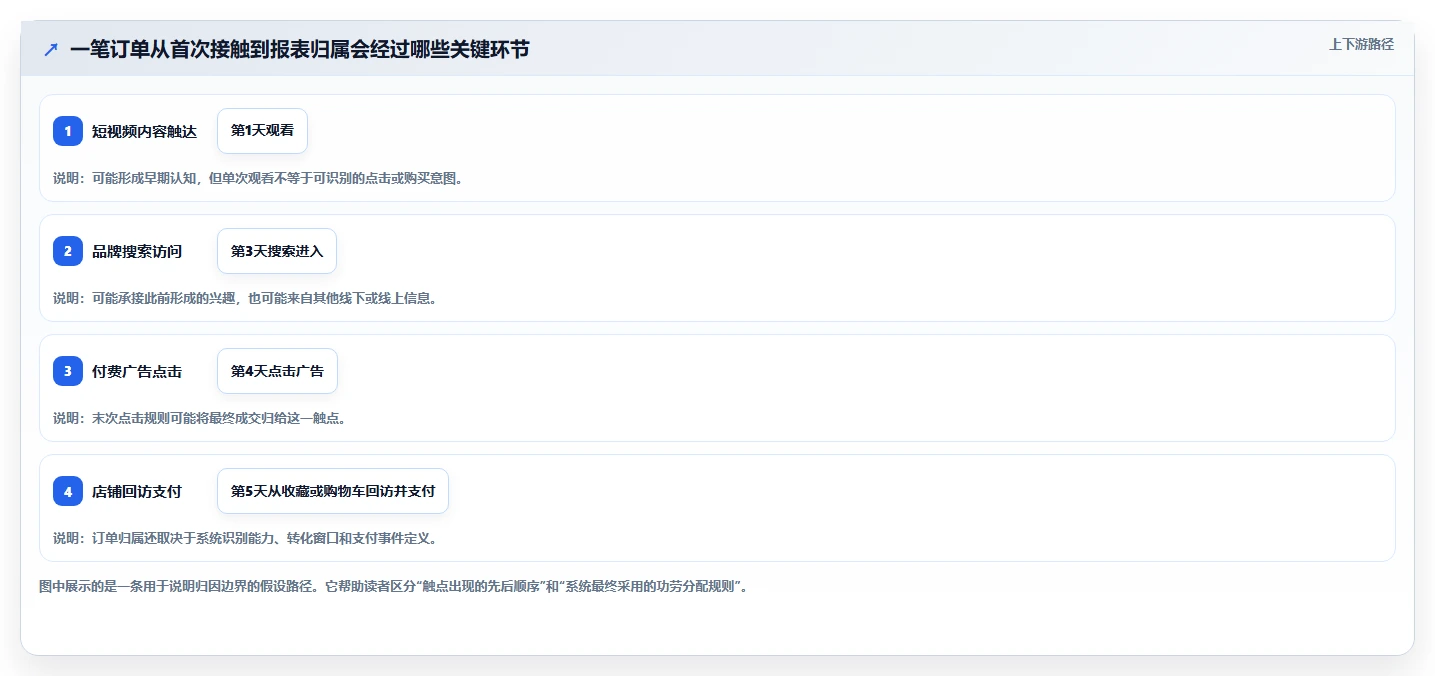Click the note 可能形成早期认知 under step 1
The width and height of the screenshot is (1435, 676).
(x=257, y=178)
